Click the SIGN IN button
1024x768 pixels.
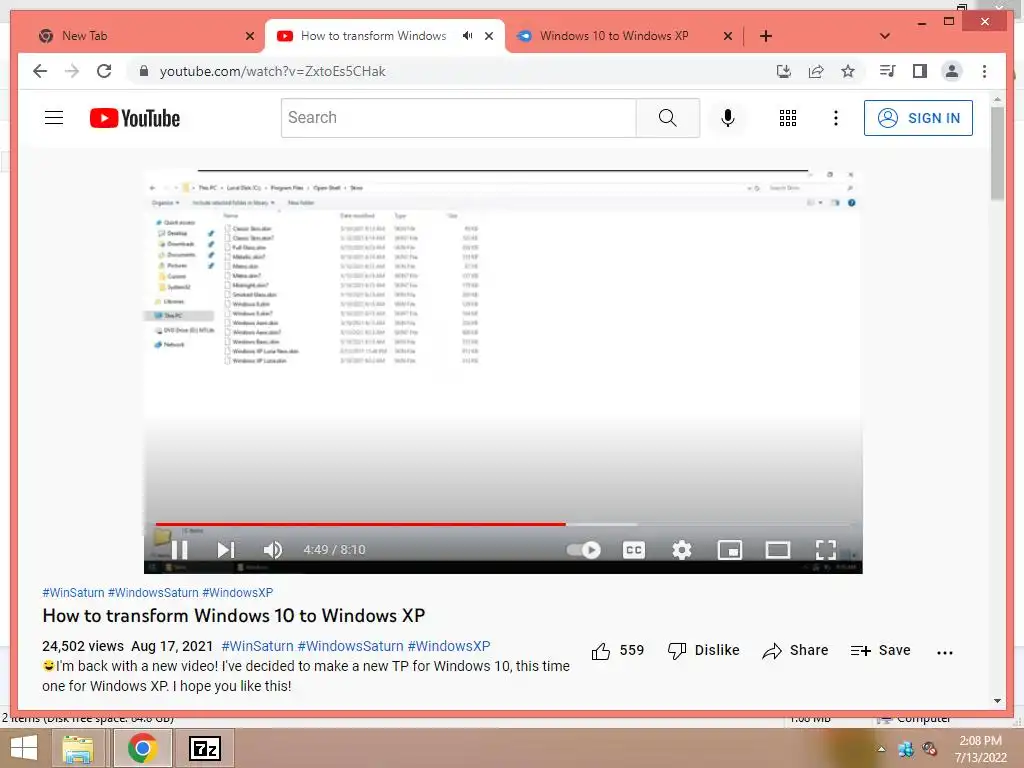point(918,118)
